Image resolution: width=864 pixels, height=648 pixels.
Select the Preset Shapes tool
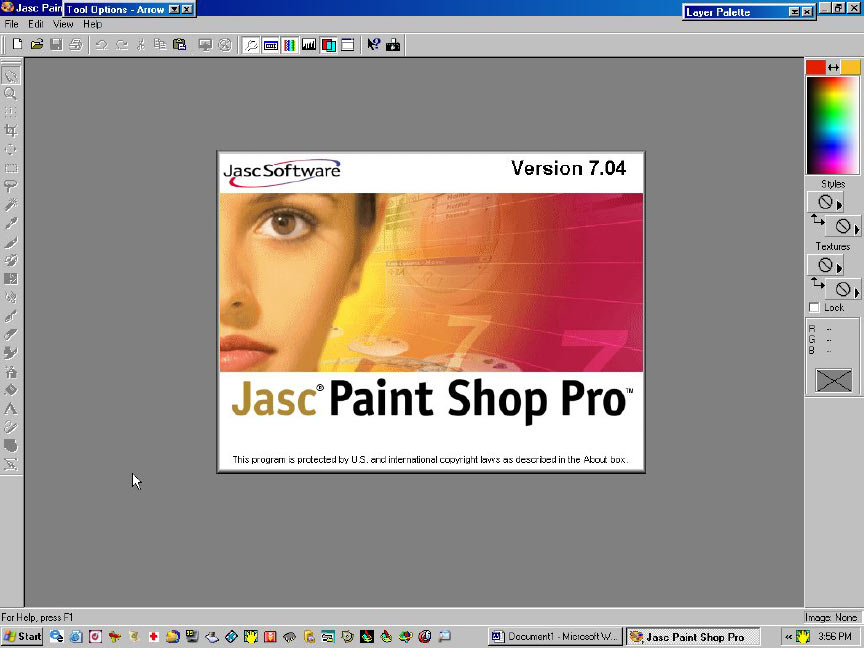click(10, 446)
